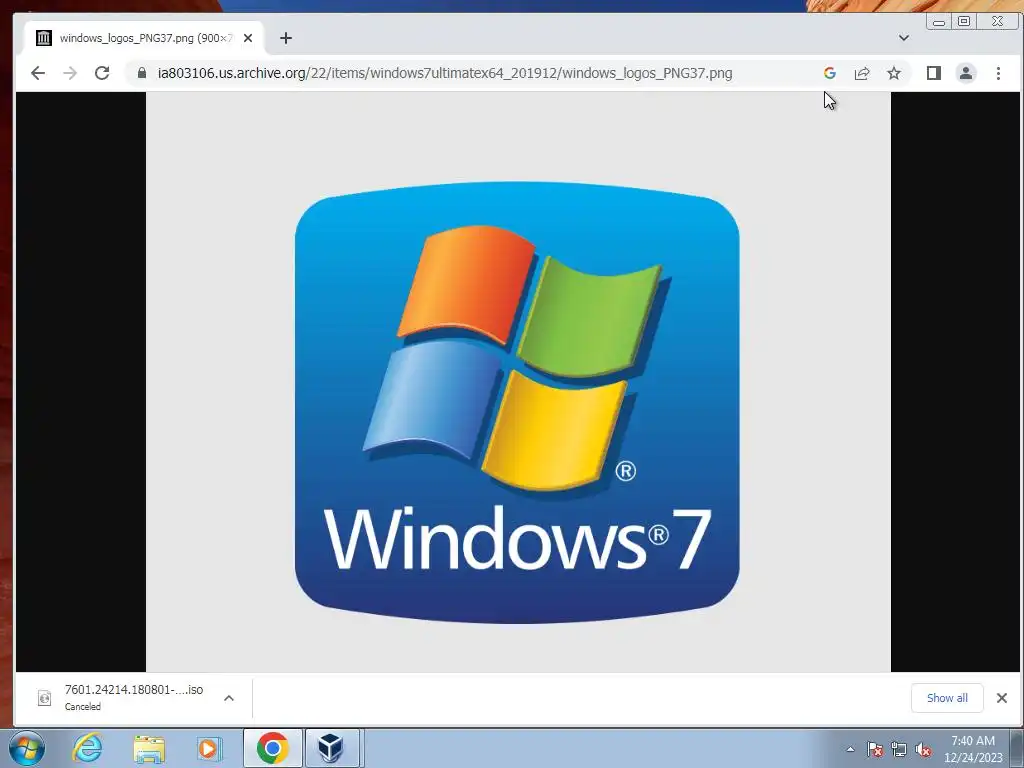The width and height of the screenshot is (1024, 768).
Task: Click the address bar URL
Action: pos(445,73)
